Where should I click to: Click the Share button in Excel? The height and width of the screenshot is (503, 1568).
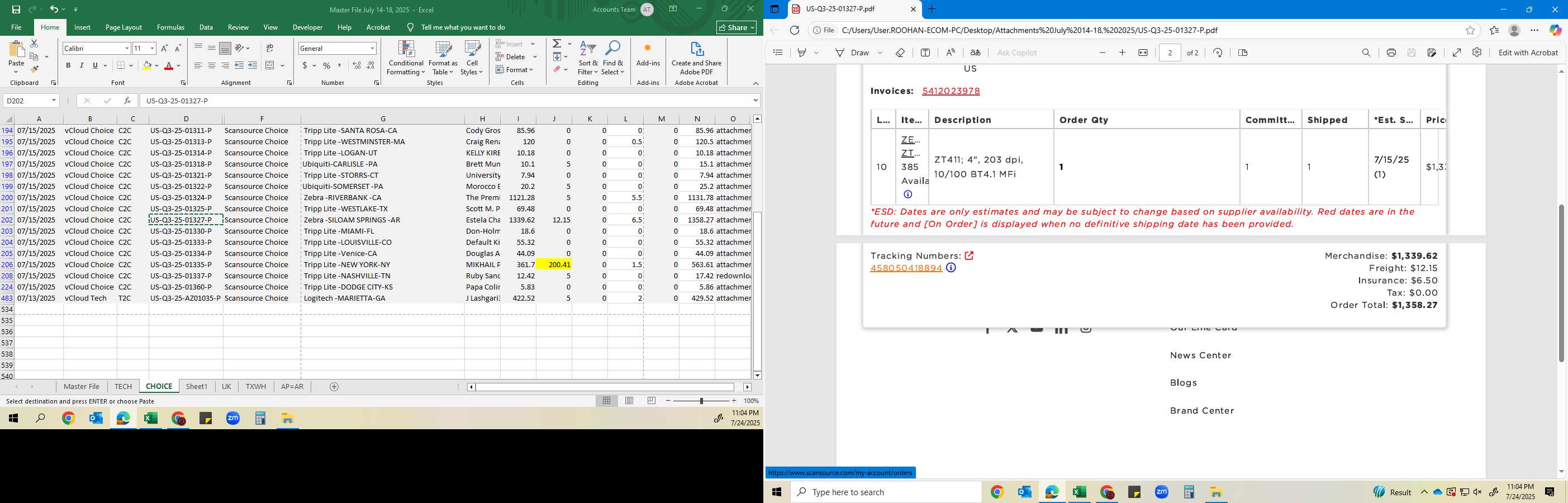coord(737,27)
